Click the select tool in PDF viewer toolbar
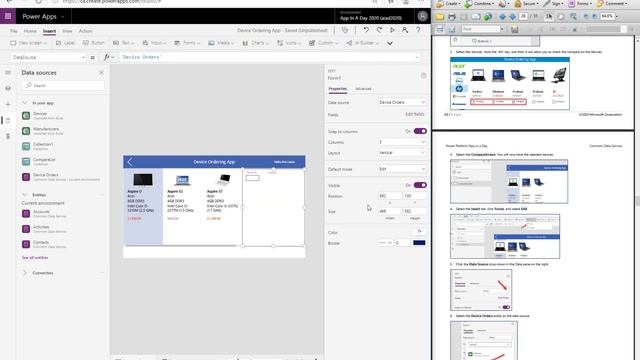The height and width of the screenshot is (360, 640). [x=549, y=17]
